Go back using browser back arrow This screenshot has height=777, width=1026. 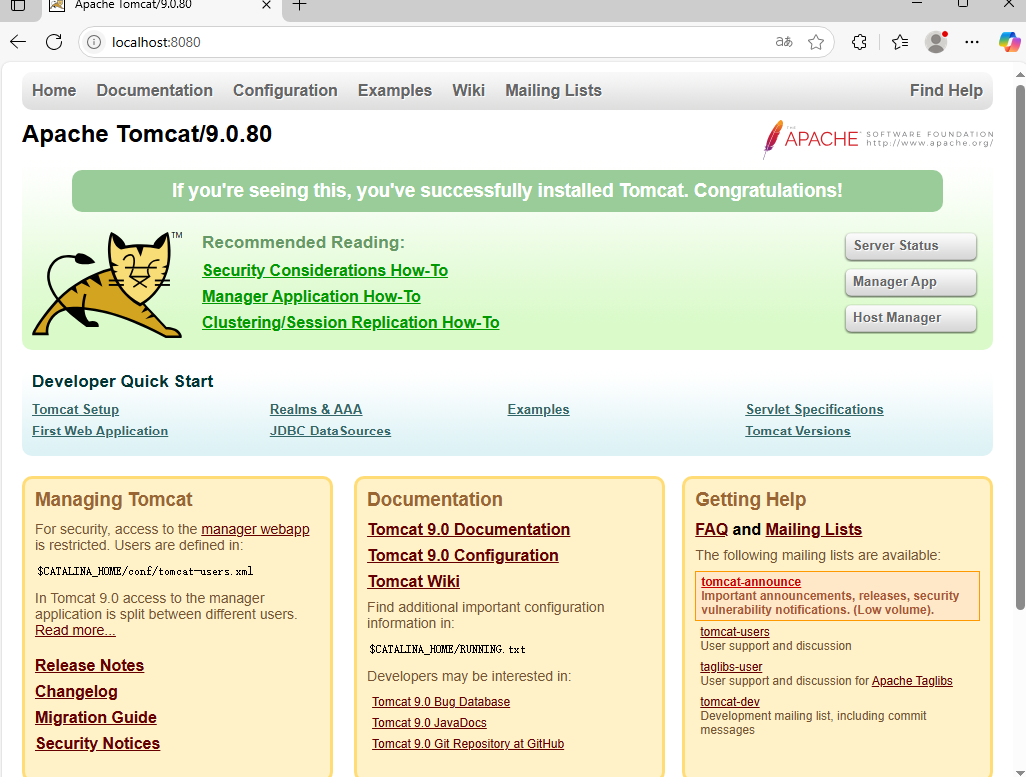click(18, 42)
